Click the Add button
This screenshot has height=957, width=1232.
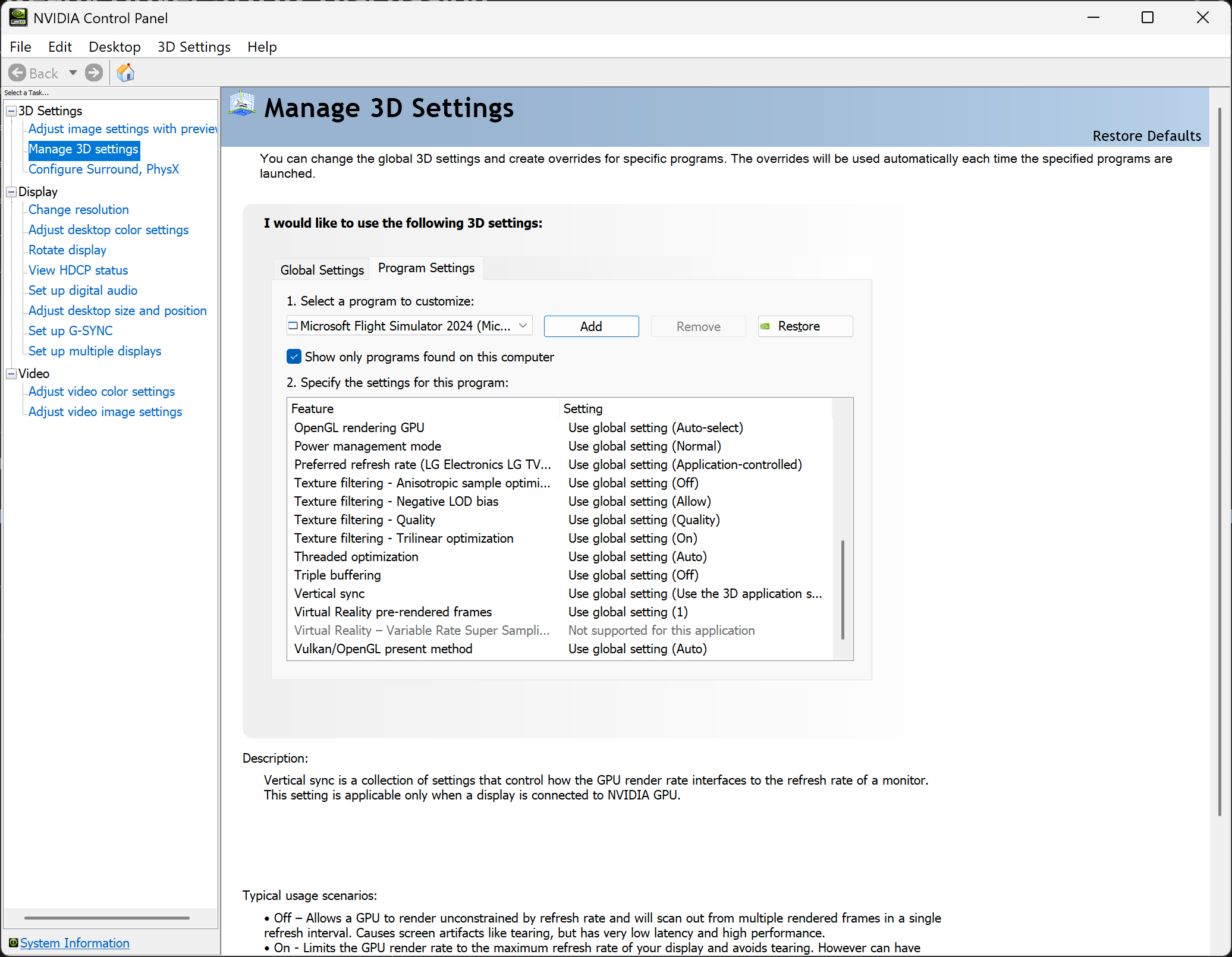point(592,326)
